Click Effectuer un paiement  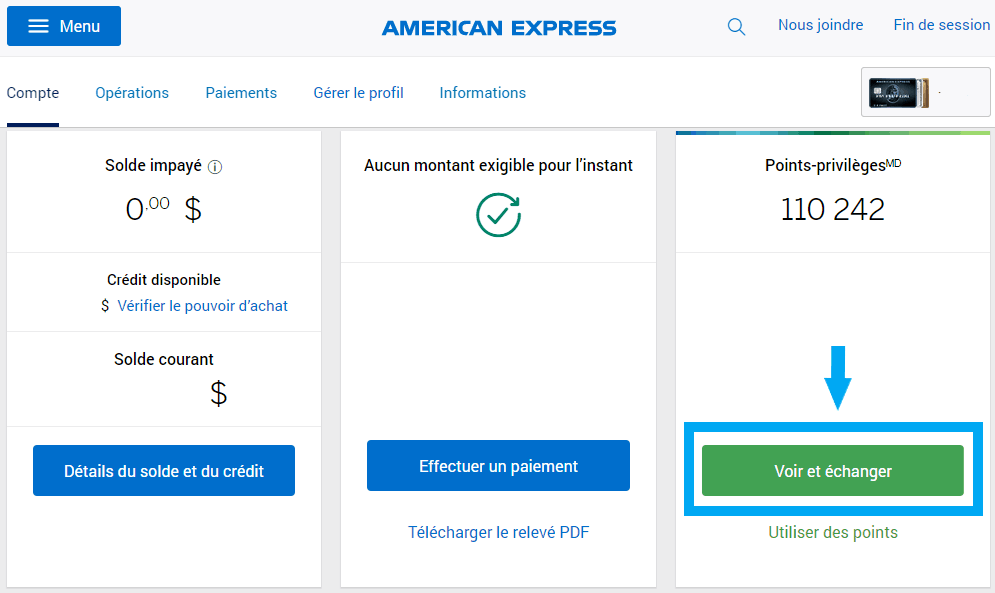[x=497, y=465]
